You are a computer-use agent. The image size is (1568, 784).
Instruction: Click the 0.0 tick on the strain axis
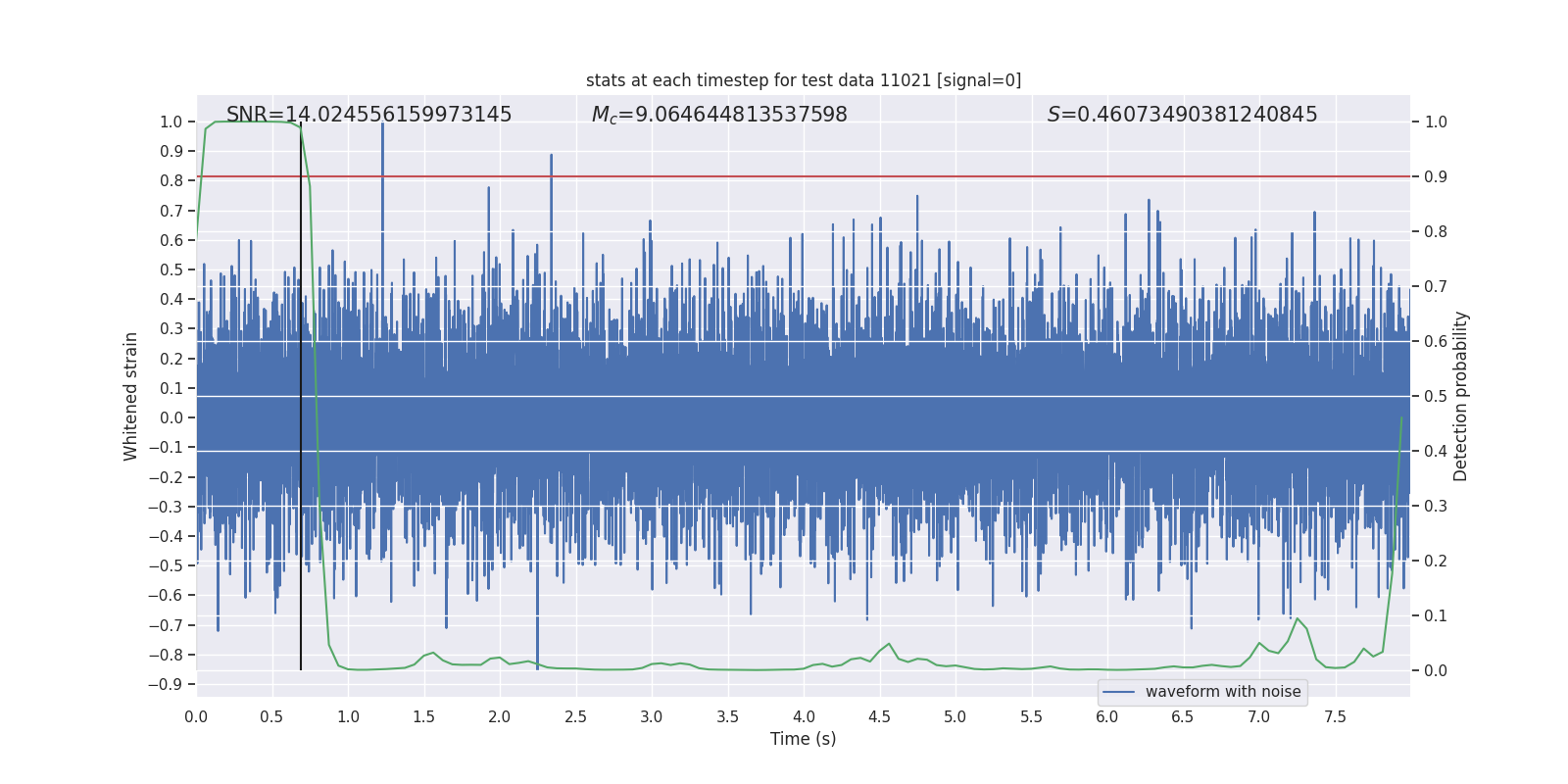pyautogui.click(x=171, y=417)
